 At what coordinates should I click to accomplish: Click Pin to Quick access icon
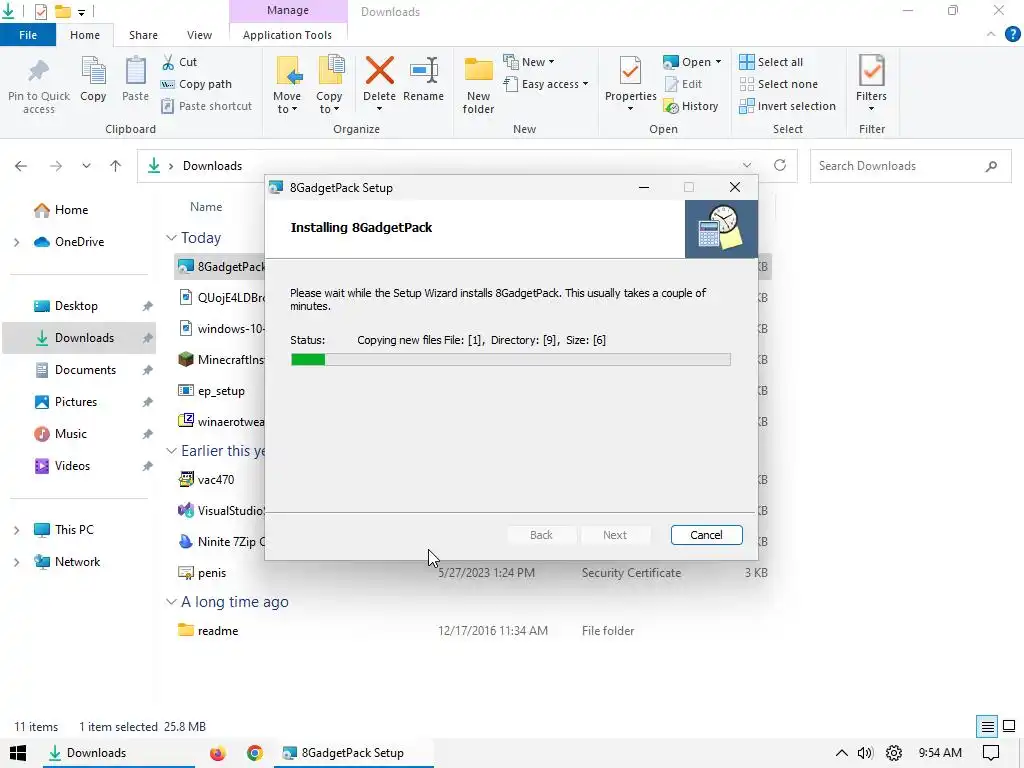tap(39, 72)
